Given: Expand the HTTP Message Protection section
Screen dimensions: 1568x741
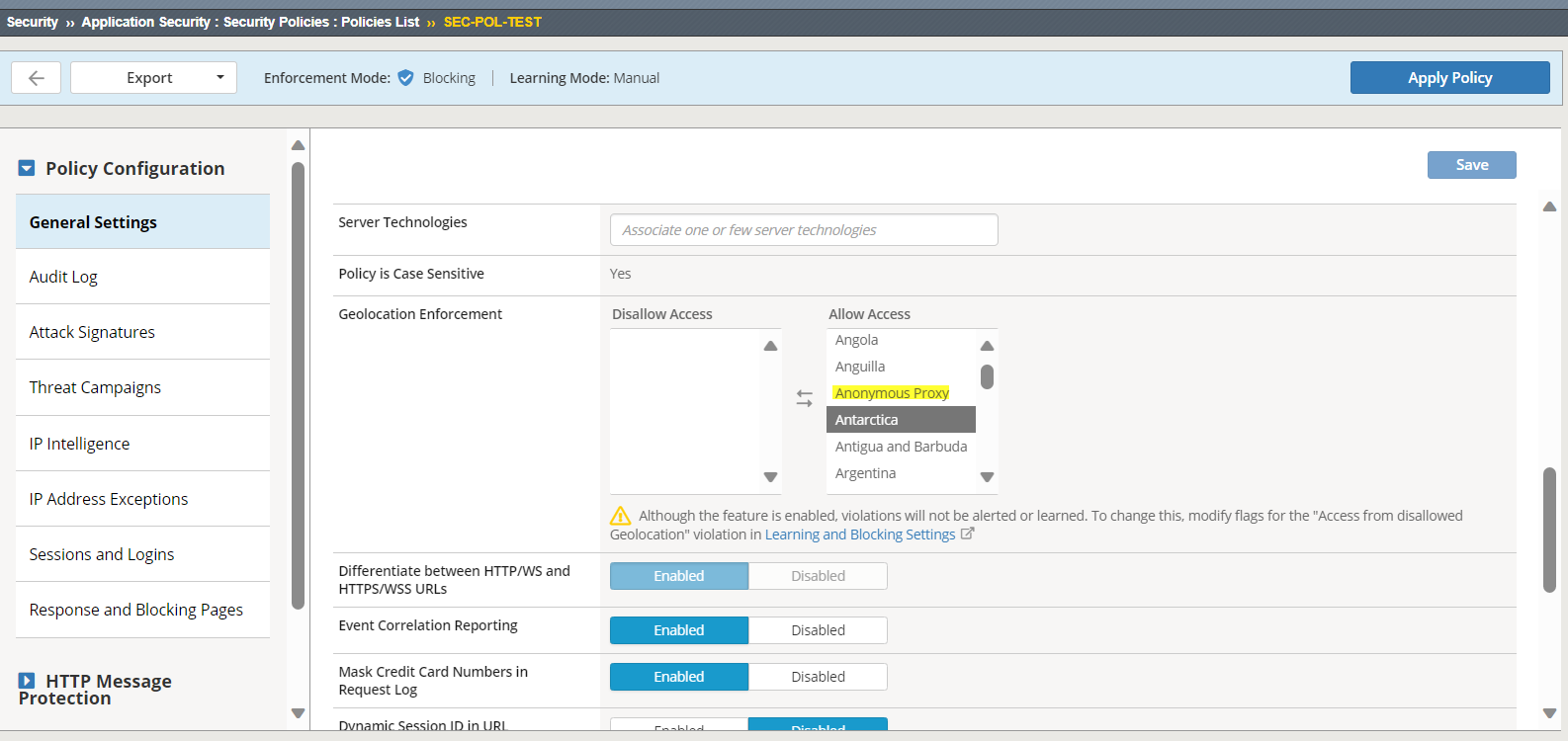Looking at the screenshot, I should coord(27,681).
